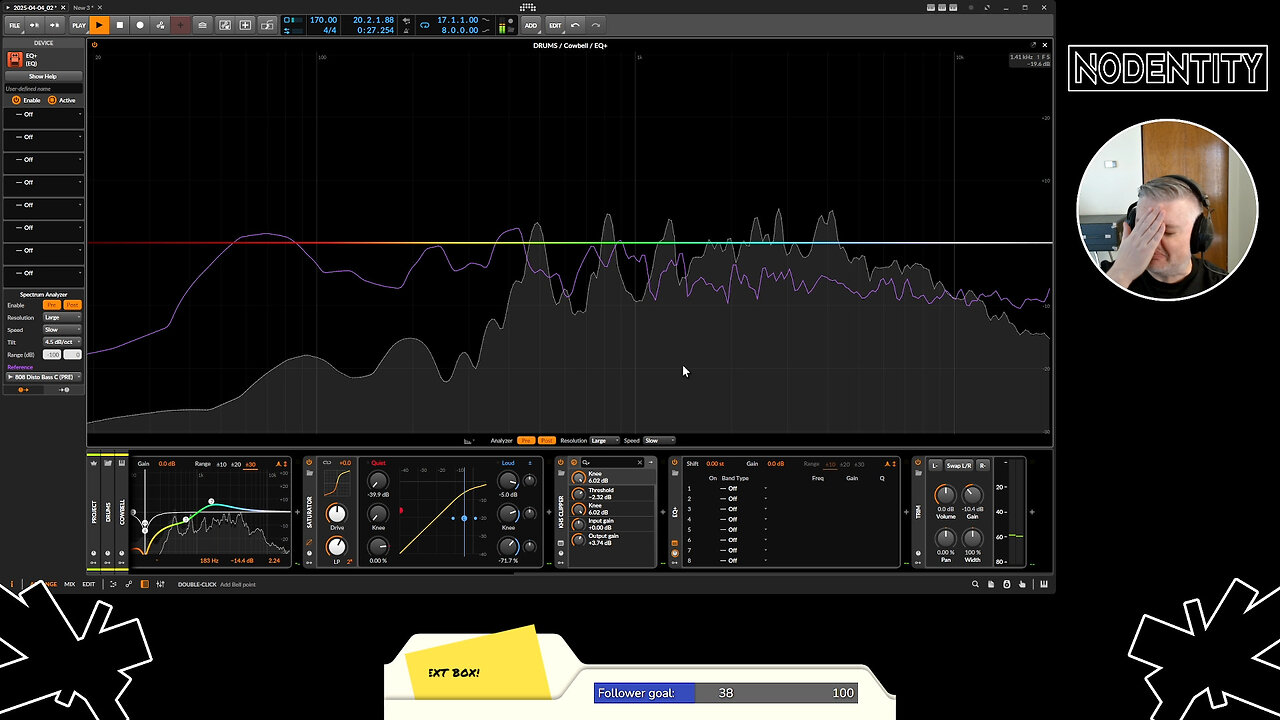The width and height of the screenshot is (1280, 720).
Task: Adjust the KHS Clipper Threshold knob
Action: (578, 494)
